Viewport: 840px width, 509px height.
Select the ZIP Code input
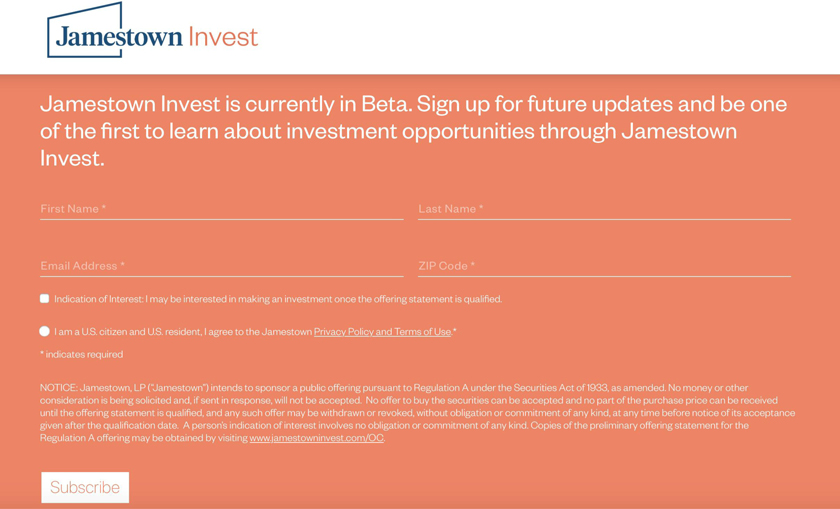tap(604, 266)
